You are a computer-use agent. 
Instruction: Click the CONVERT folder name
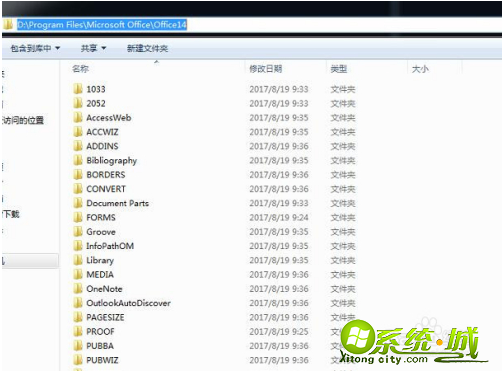click(x=106, y=189)
